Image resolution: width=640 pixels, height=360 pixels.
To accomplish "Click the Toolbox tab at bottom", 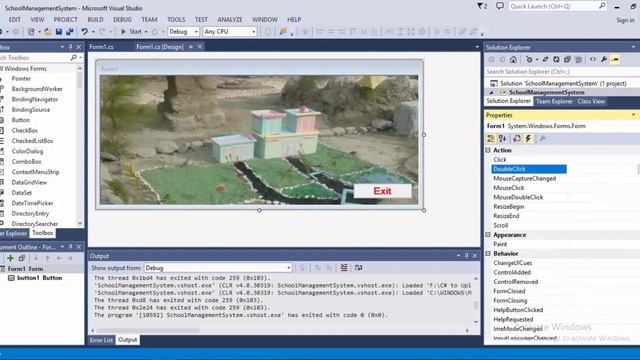I will click(43, 233).
